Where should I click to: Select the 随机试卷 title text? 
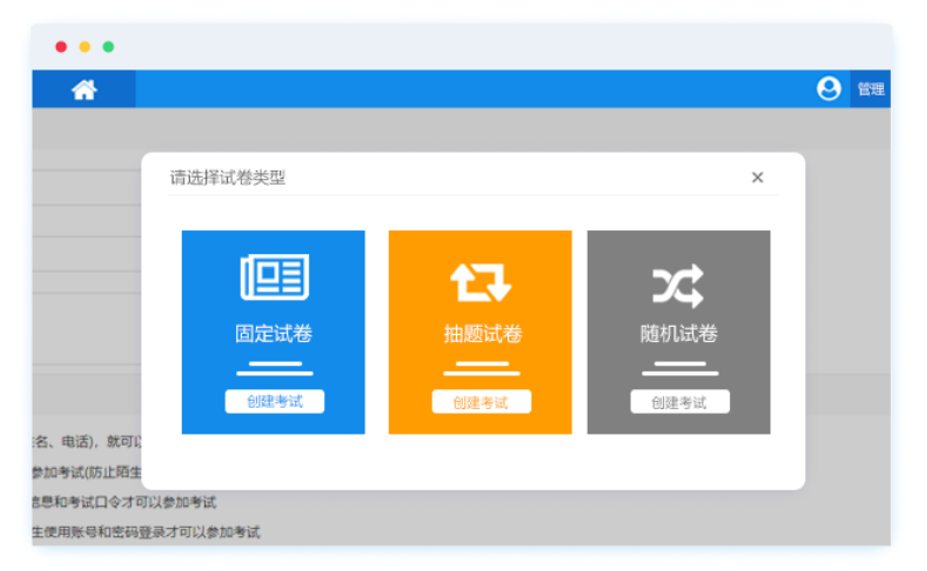click(679, 334)
